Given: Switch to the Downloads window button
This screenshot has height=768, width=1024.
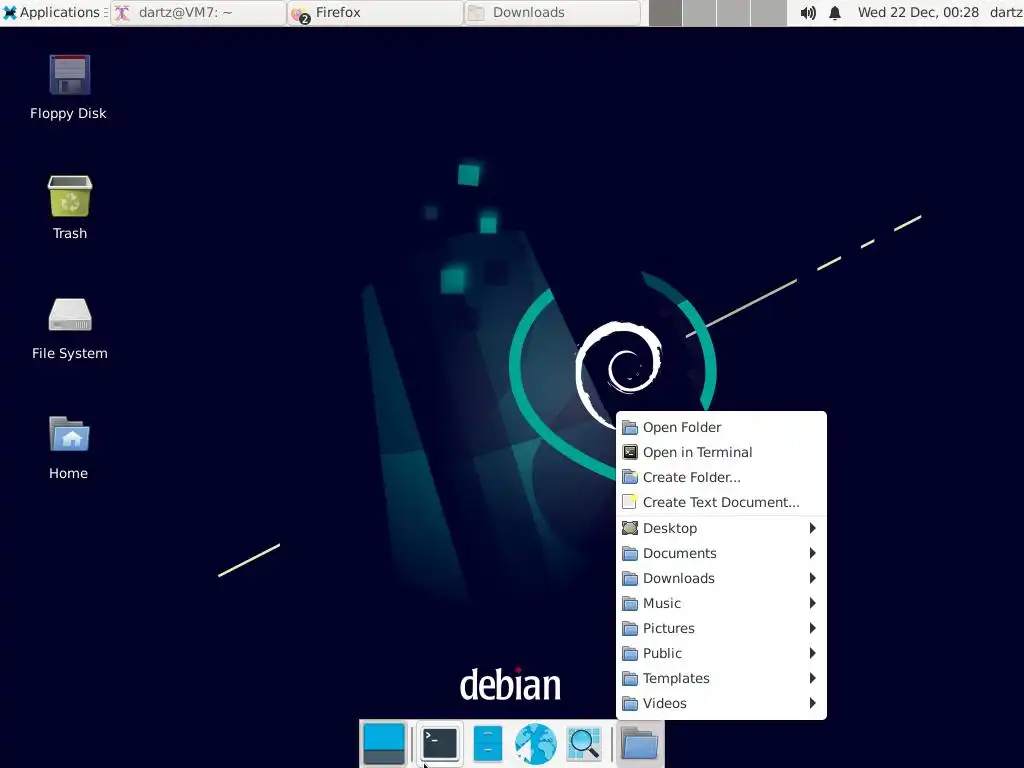Looking at the screenshot, I should point(552,12).
